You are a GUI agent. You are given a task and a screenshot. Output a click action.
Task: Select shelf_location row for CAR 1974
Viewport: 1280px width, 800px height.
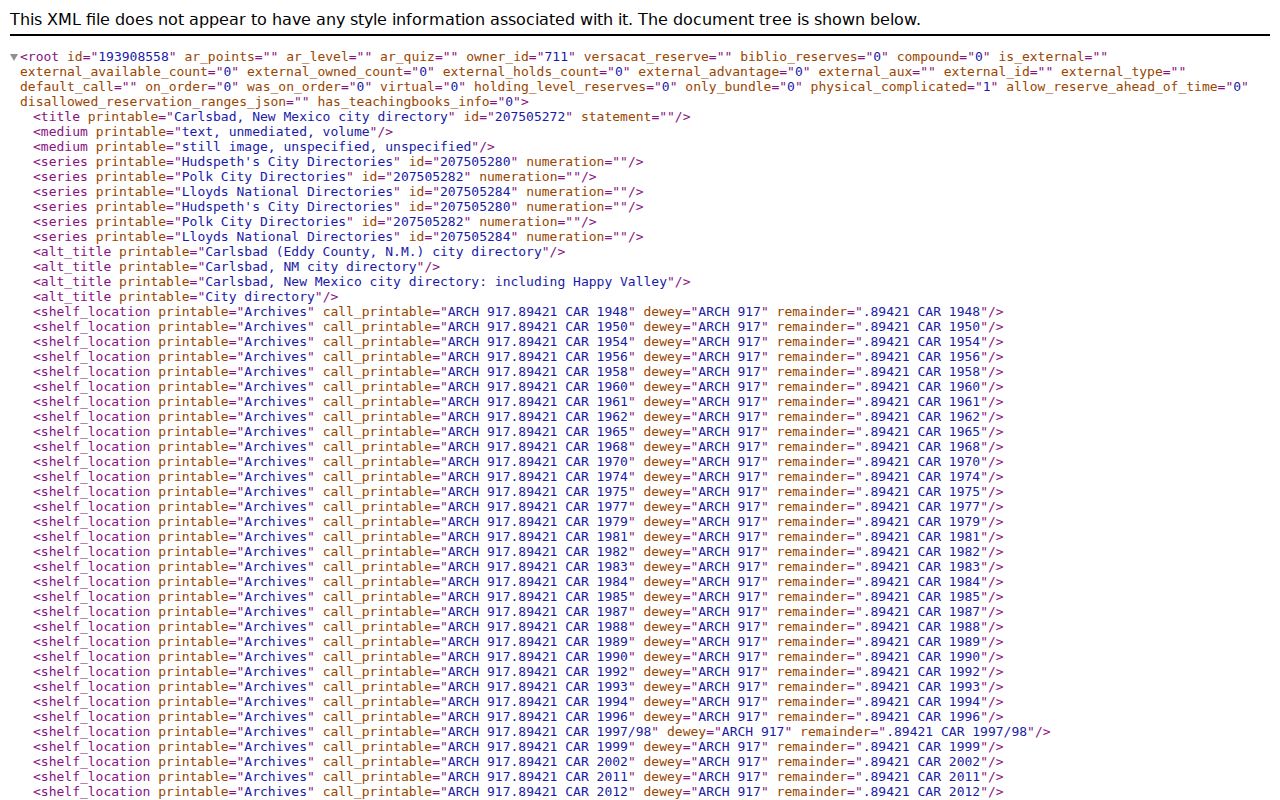click(518, 477)
